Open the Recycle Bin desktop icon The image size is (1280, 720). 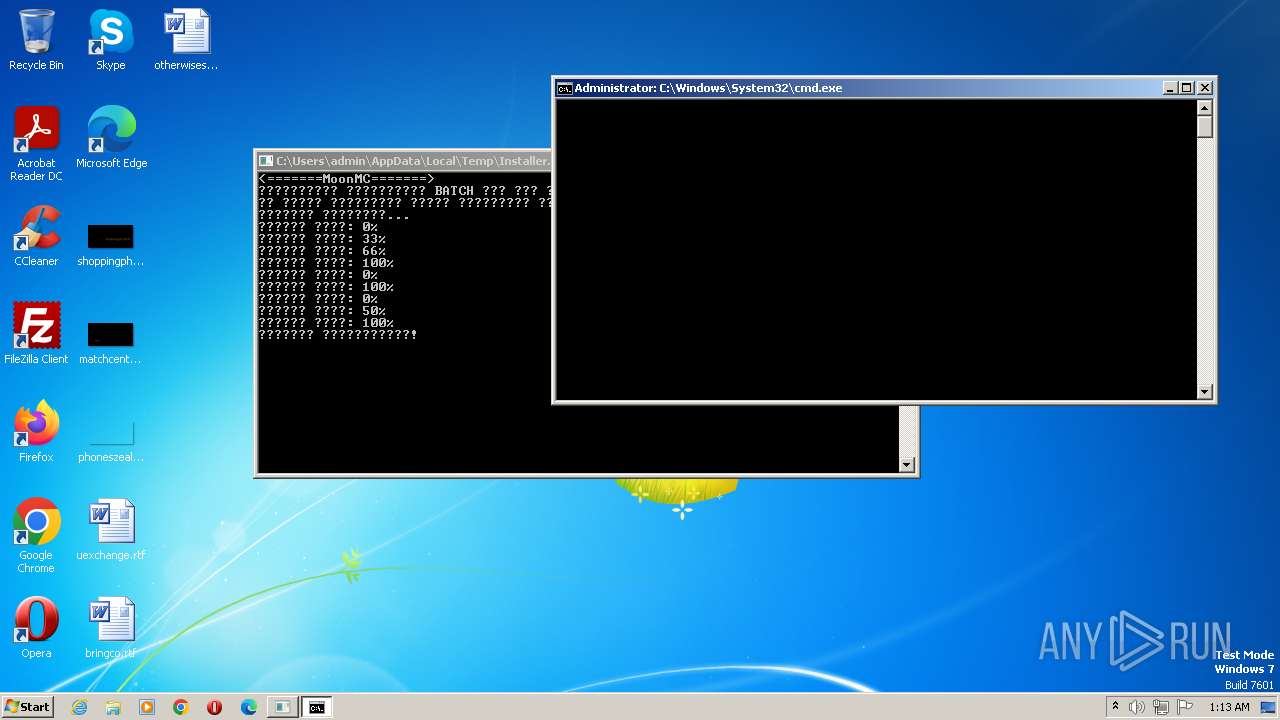point(36,40)
